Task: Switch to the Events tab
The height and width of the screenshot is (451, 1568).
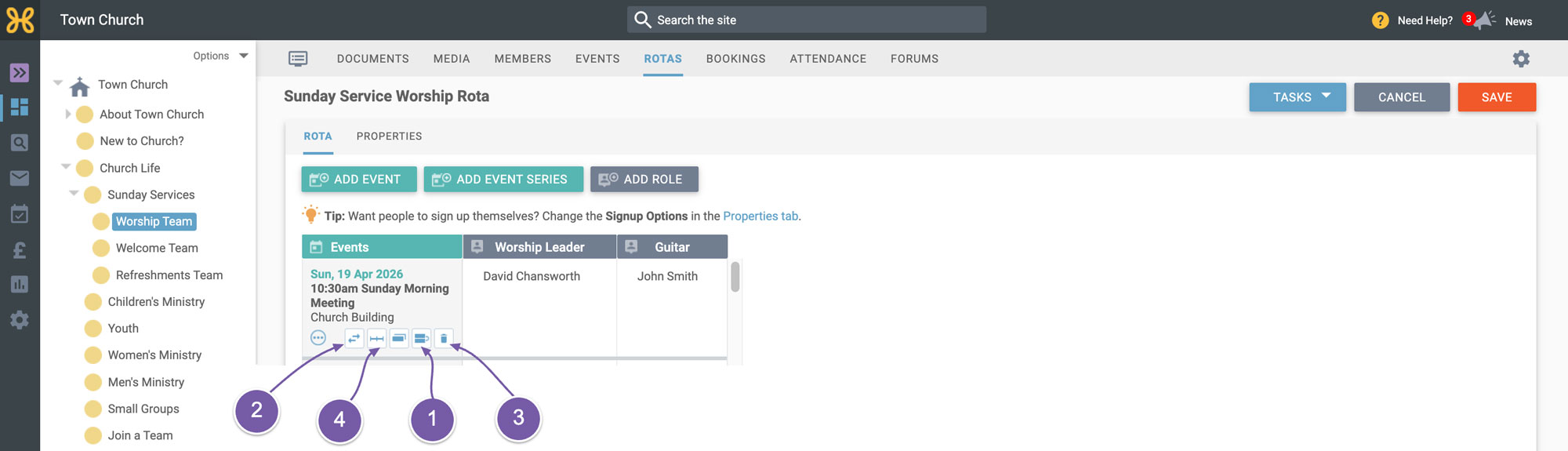Action: pos(597,59)
